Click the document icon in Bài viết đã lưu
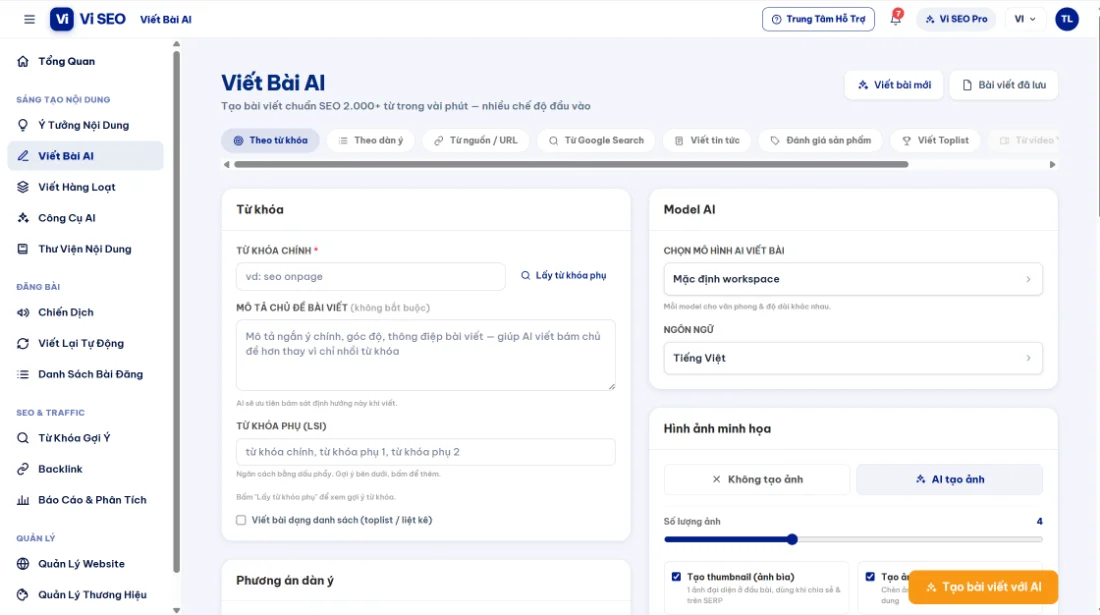The image size is (1100, 615). pos(967,85)
